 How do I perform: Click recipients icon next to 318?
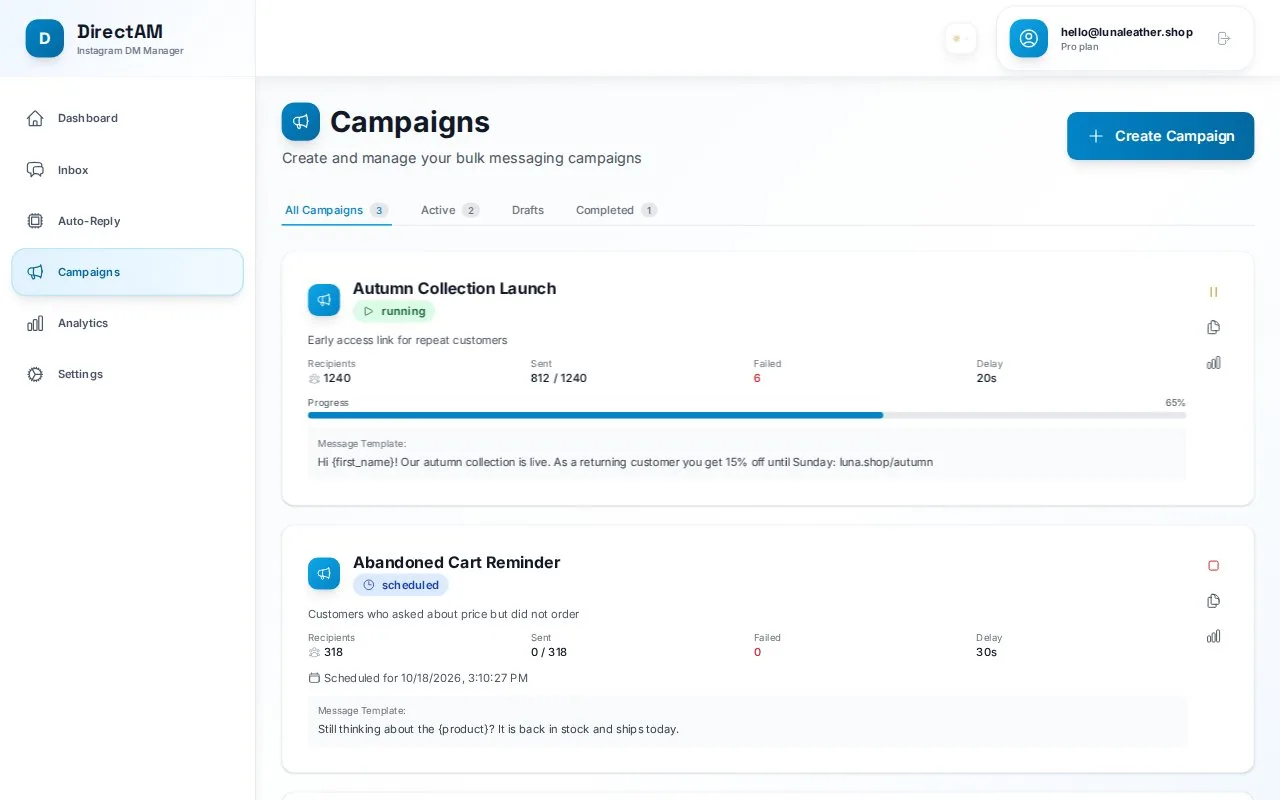click(x=314, y=653)
